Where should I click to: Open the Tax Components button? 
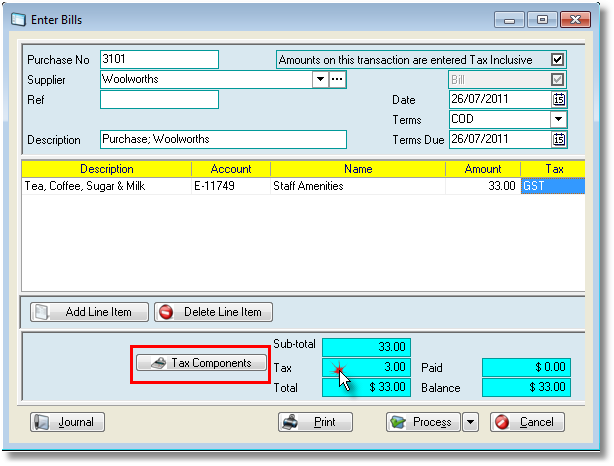tap(201, 363)
